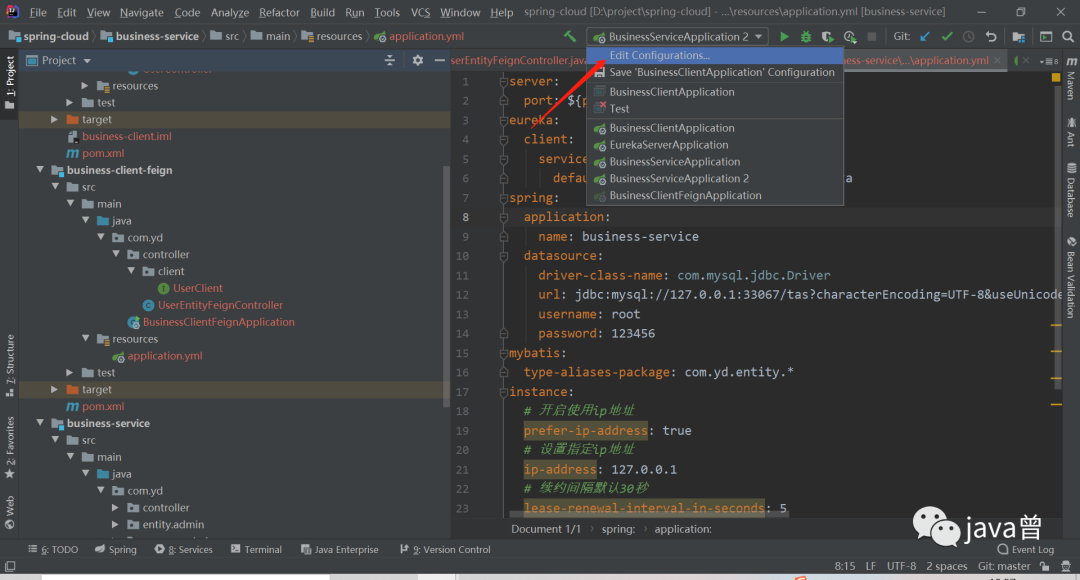Open the Bean Validation tool window
The width and height of the screenshot is (1080, 580).
[x=1071, y=278]
